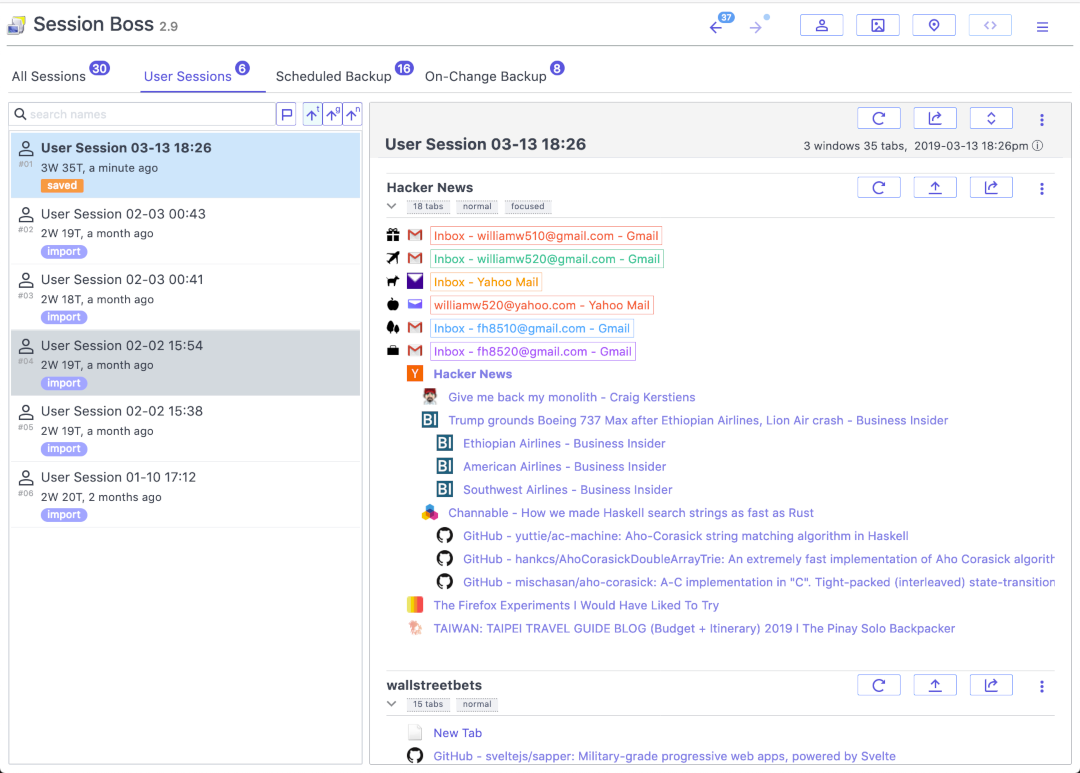1080x773 pixels.
Task: Open session-level more options menu
Action: tap(1041, 120)
